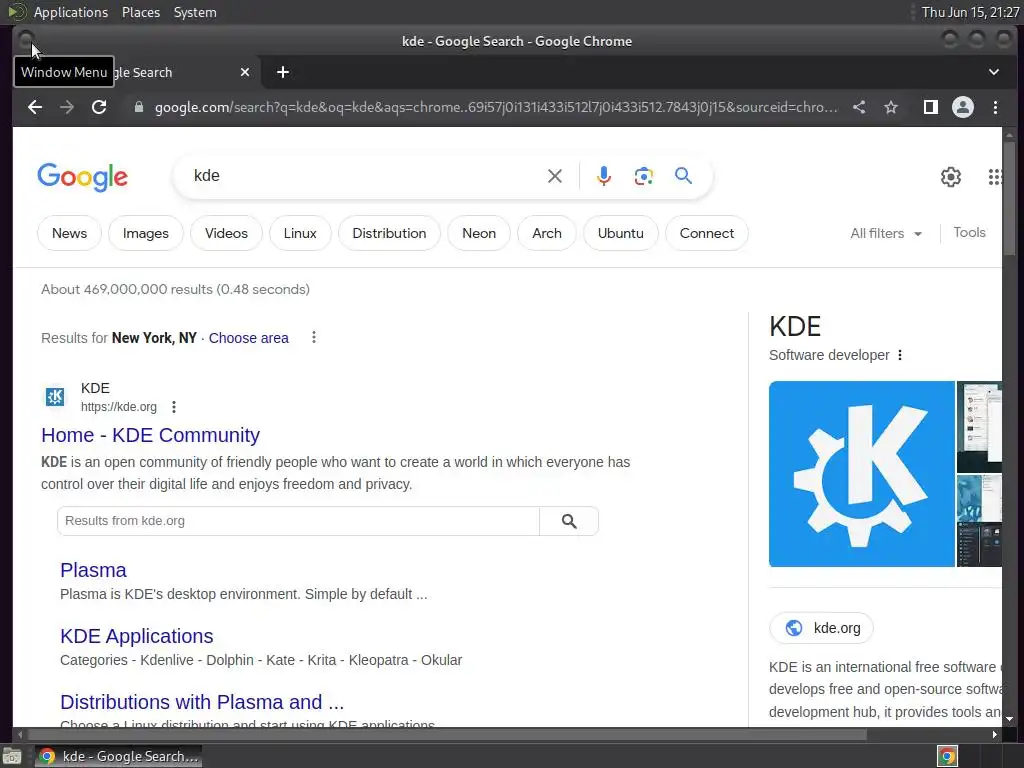Click the globe icon on kde.org chip
This screenshot has height=768, width=1024.
pos(793,628)
